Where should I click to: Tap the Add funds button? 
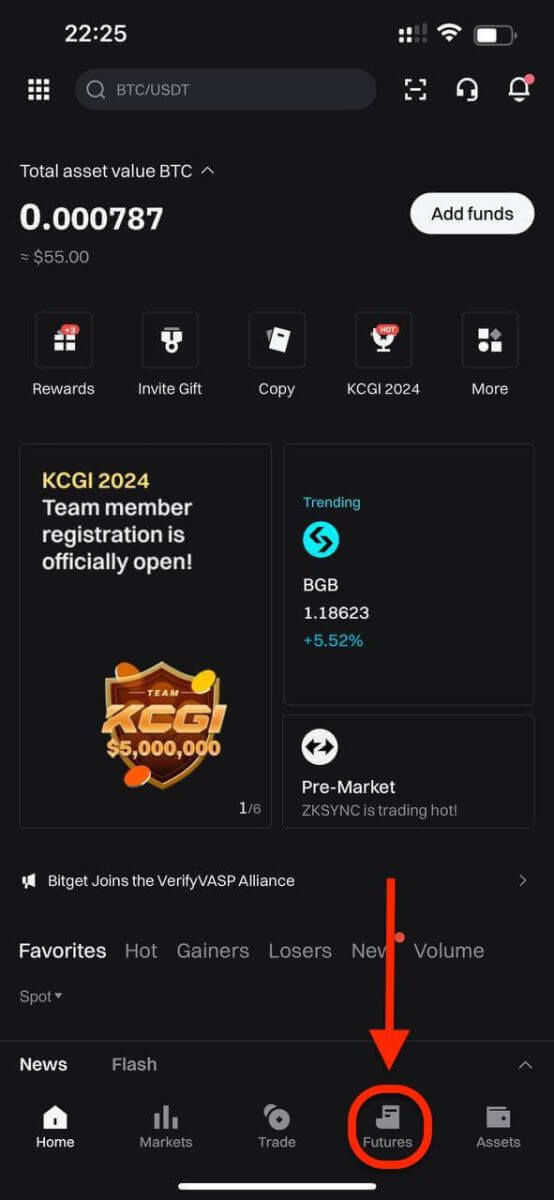[x=472, y=214]
